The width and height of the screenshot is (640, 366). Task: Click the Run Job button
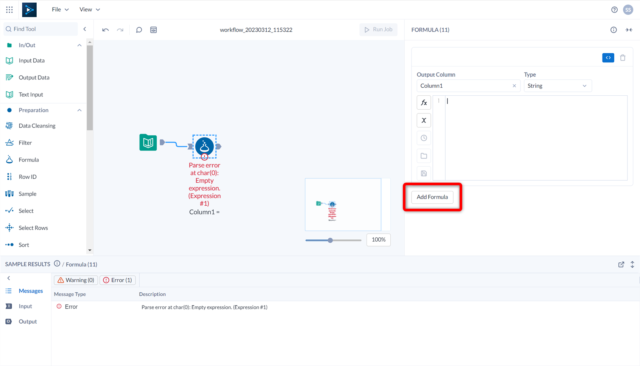378,29
